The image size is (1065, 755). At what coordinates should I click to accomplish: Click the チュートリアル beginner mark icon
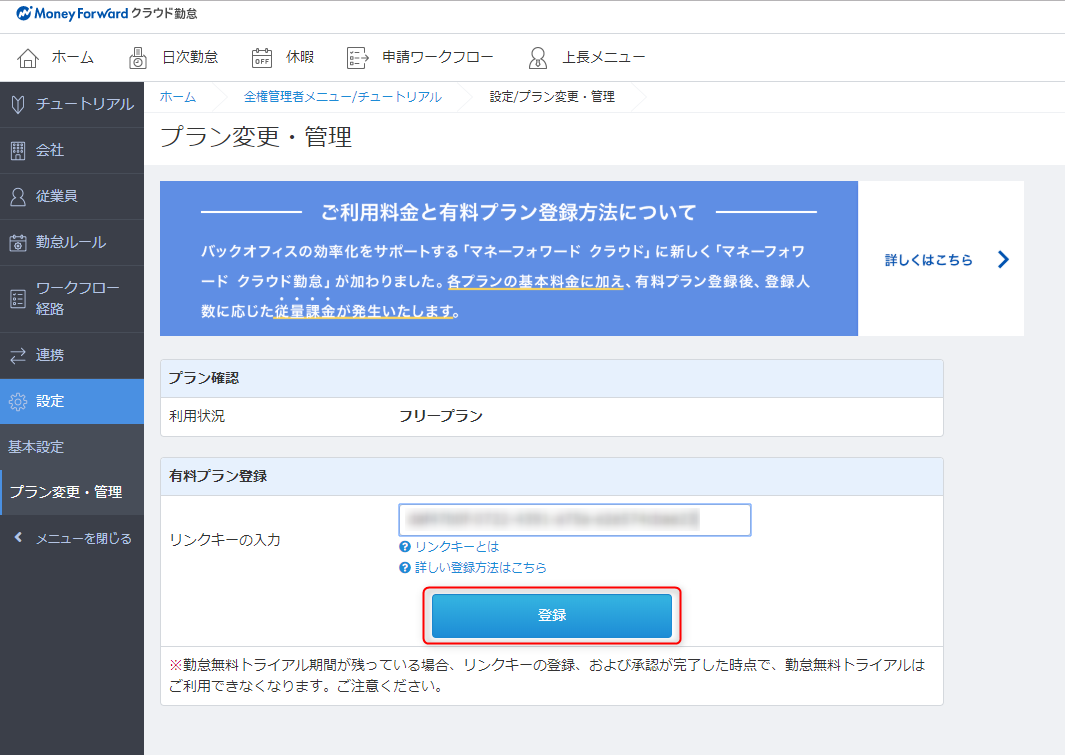coord(18,105)
